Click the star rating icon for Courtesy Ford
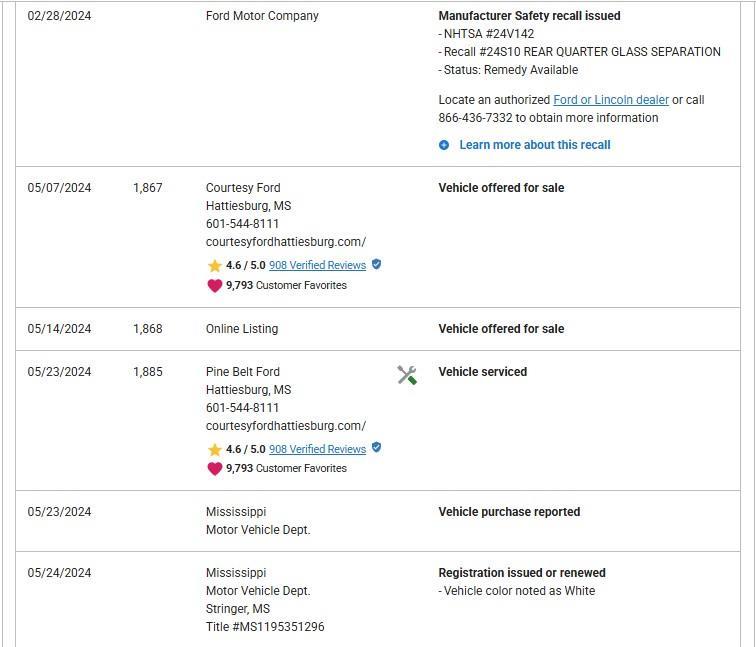Image resolution: width=756 pixels, height=647 pixels. [x=215, y=266]
